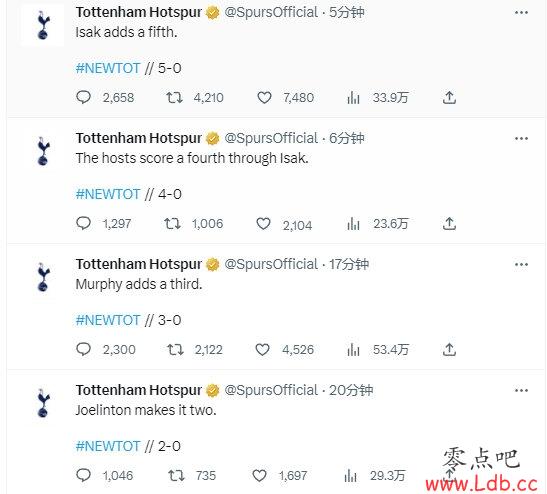Click the #NEWTOT hashtag in 2-0 tweet
547x494 pixels.
[x=108, y=446]
